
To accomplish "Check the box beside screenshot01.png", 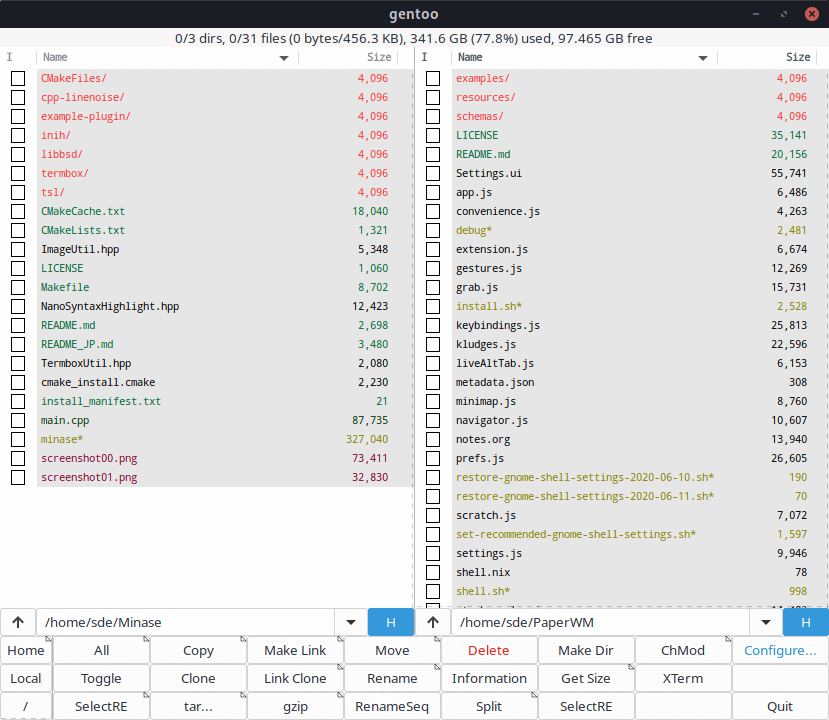I will point(18,477).
